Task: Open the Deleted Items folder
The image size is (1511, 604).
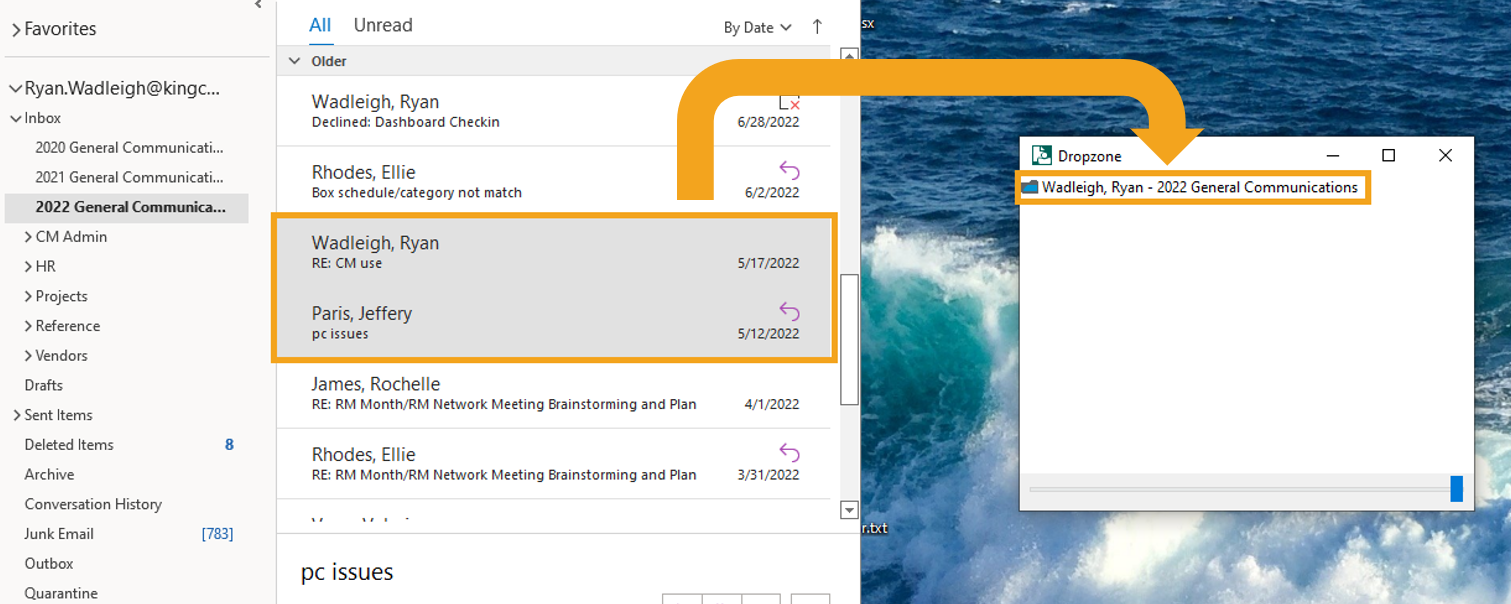Action: 69,445
